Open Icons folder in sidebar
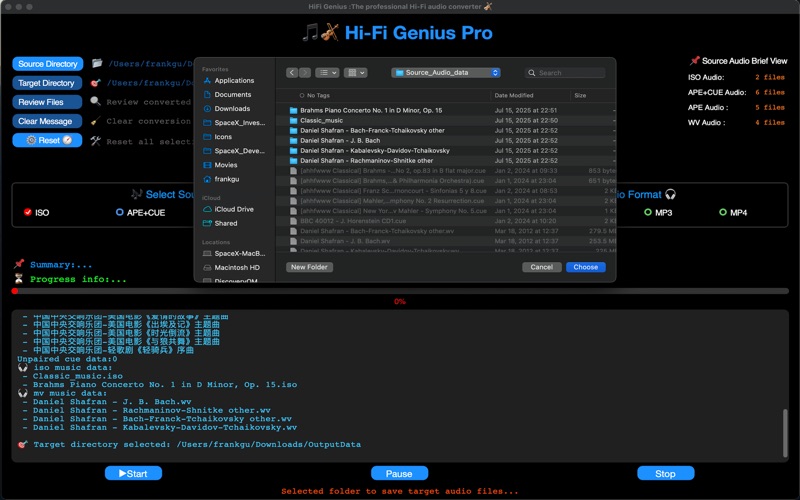Screen dimensions: 800x500 (223, 137)
